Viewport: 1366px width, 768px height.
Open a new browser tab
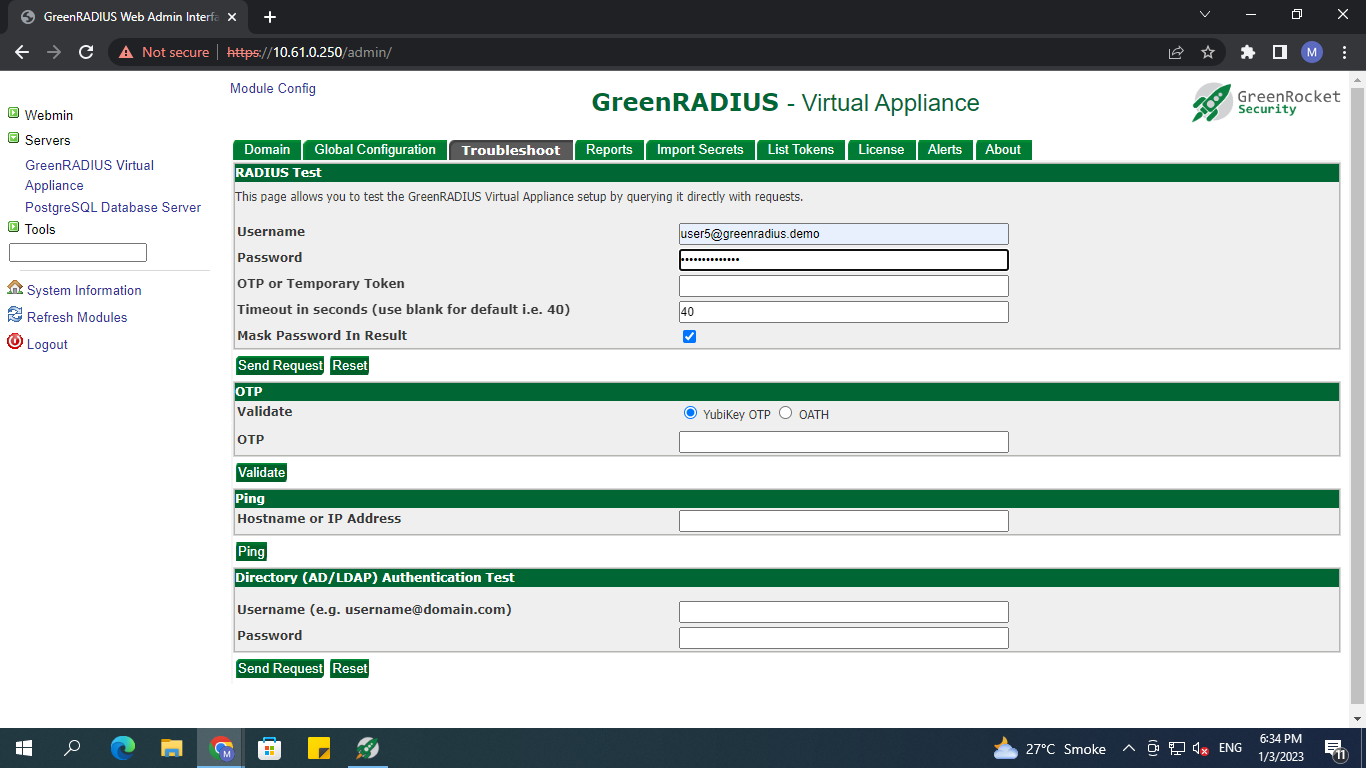pyautogui.click(x=270, y=17)
